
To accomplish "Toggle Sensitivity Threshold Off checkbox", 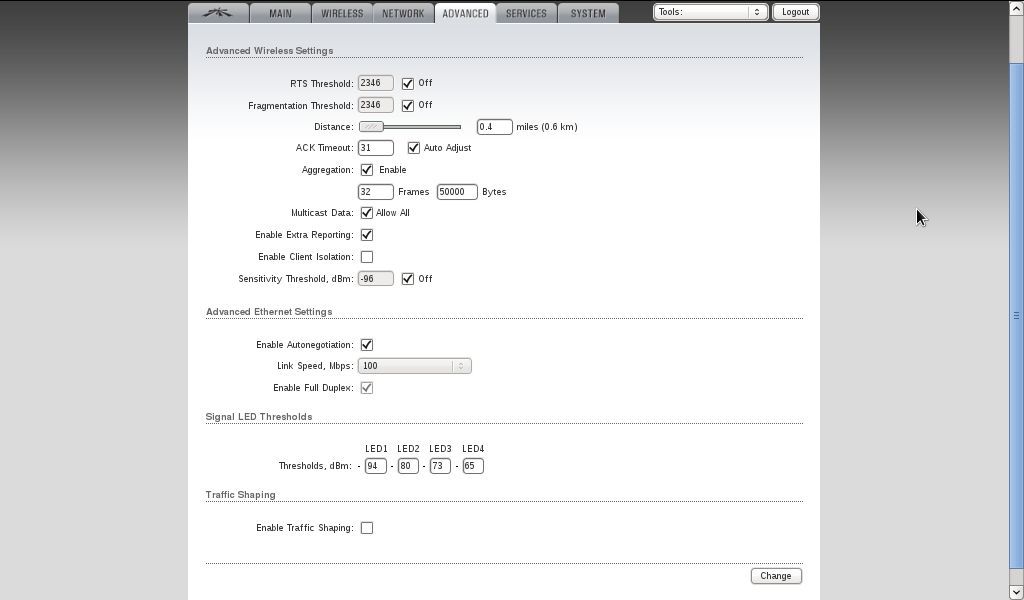I will [x=408, y=279].
